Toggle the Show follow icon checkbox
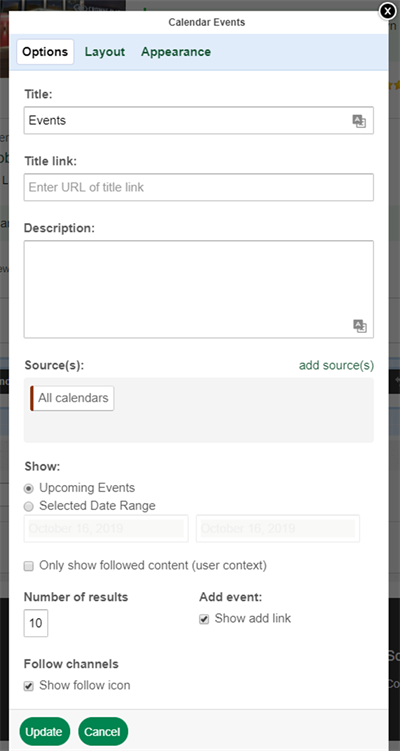Image resolution: width=400 pixels, height=751 pixels. click(x=29, y=686)
